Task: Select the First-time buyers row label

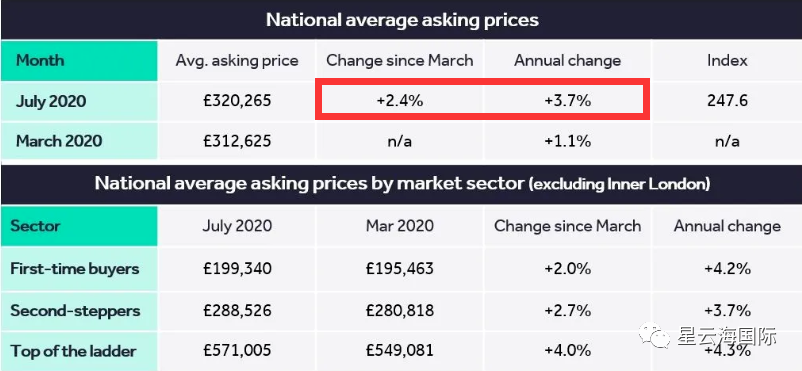Action: tap(75, 269)
